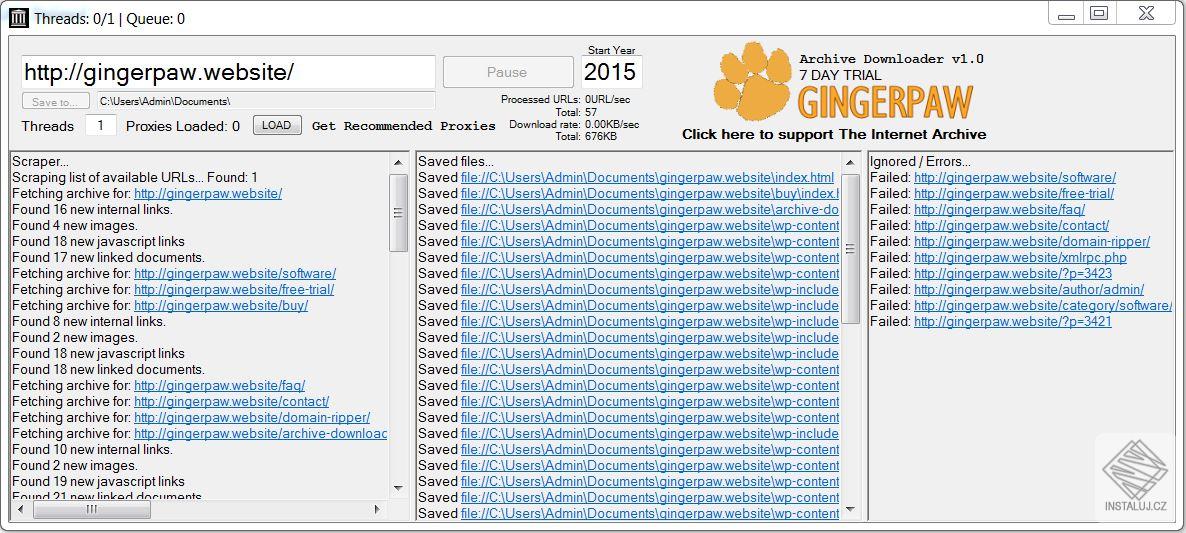Click the 'Found 19 new javascript links' line
Screen dimensions: 1186x533
coord(98,481)
